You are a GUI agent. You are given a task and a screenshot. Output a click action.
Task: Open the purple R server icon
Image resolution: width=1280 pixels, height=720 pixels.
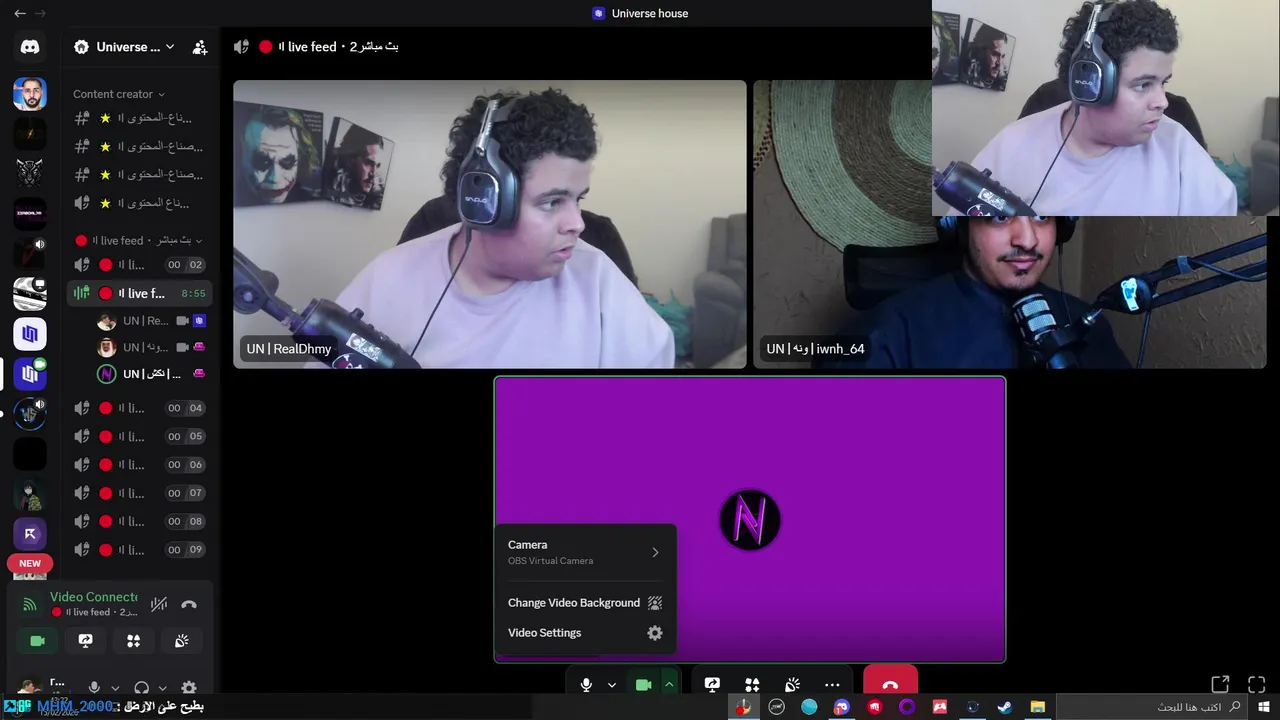(x=30, y=534)
